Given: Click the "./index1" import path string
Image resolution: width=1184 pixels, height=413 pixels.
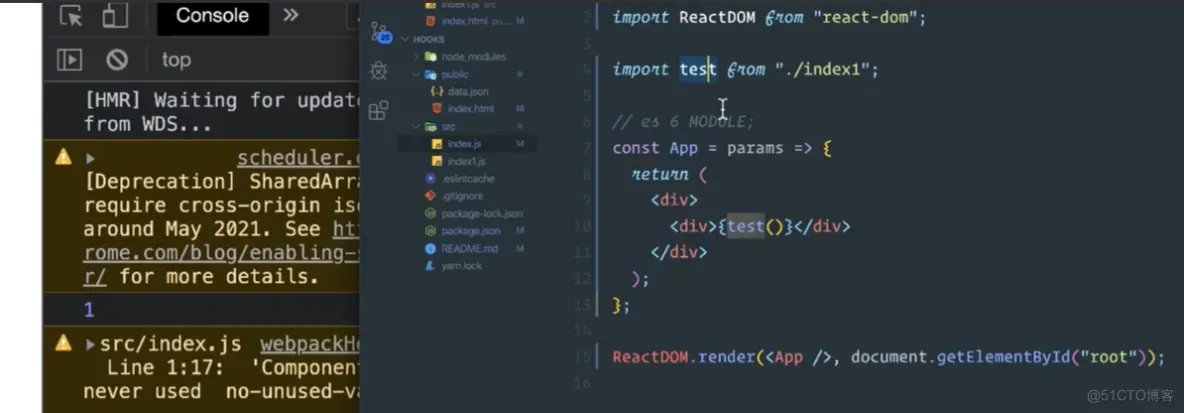Looking at the screenshot, I should point(822,69).
